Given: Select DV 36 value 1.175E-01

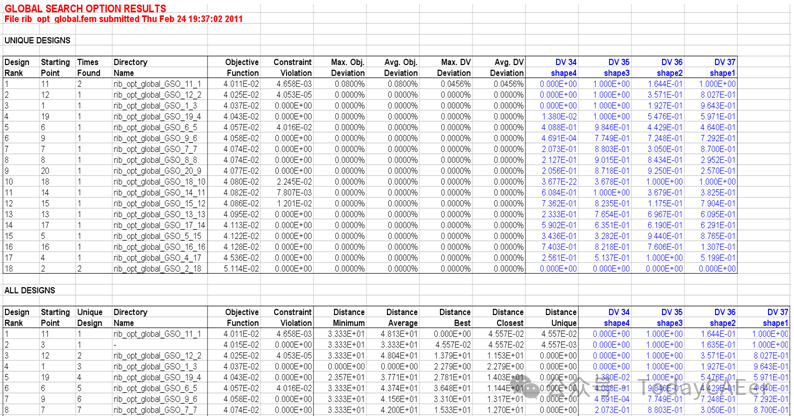Looking at the screenshot, I should [665, 204].
